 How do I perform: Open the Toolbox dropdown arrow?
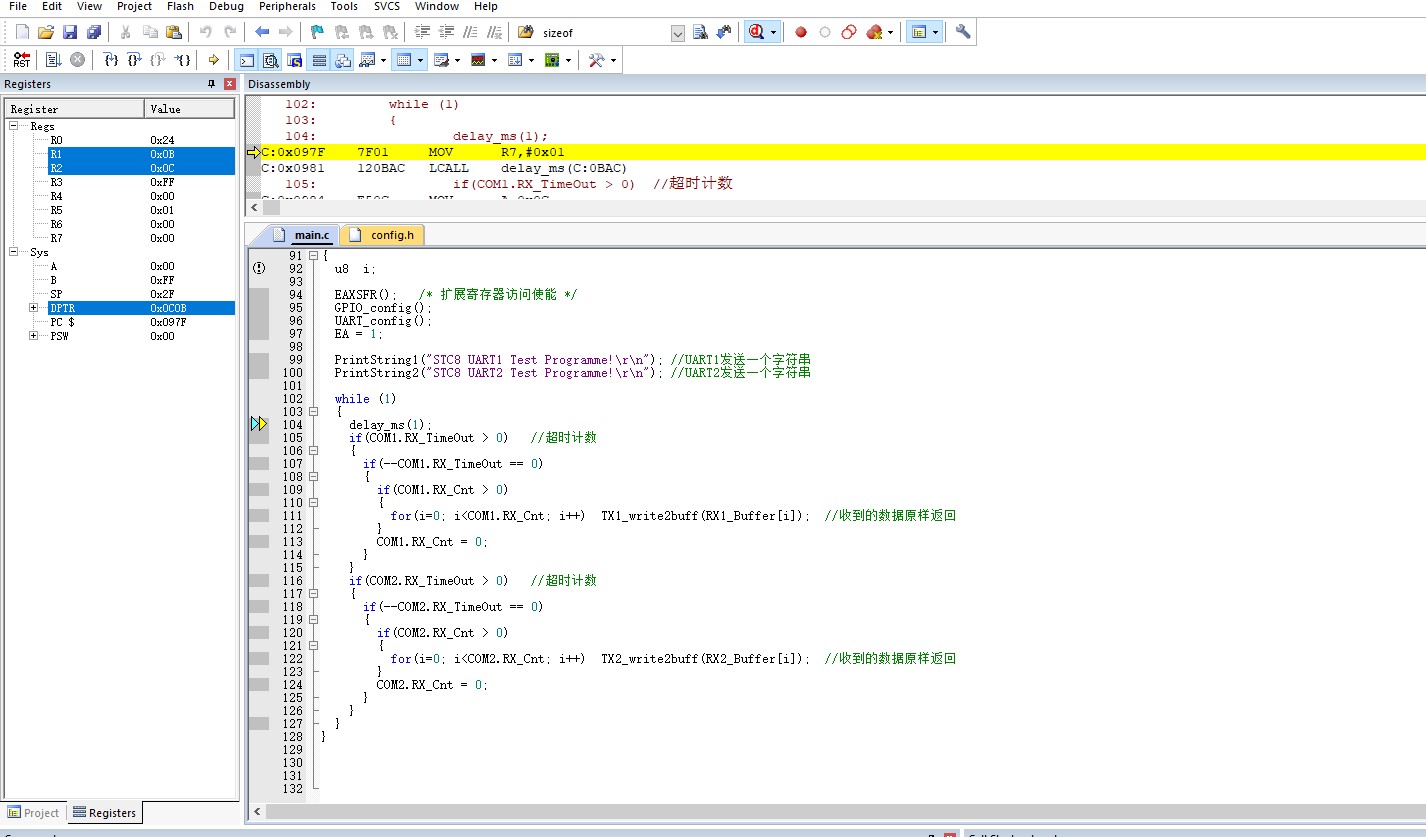point(613,60)
